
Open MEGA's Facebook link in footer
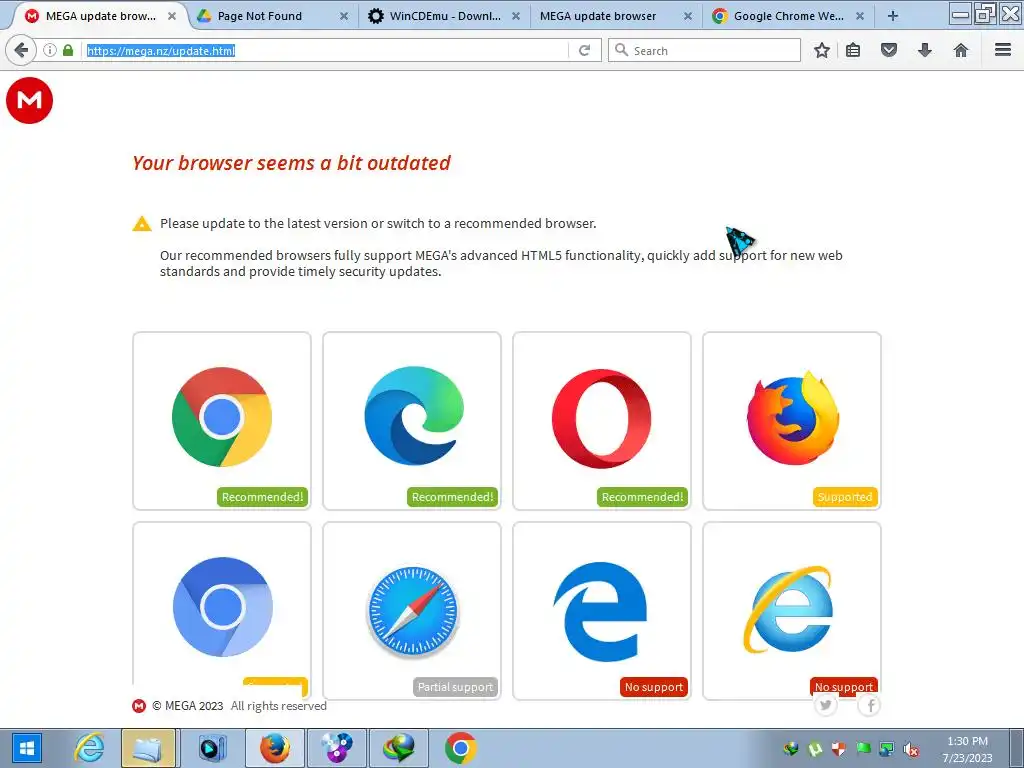pyautogui.click(x=870, y=705)
